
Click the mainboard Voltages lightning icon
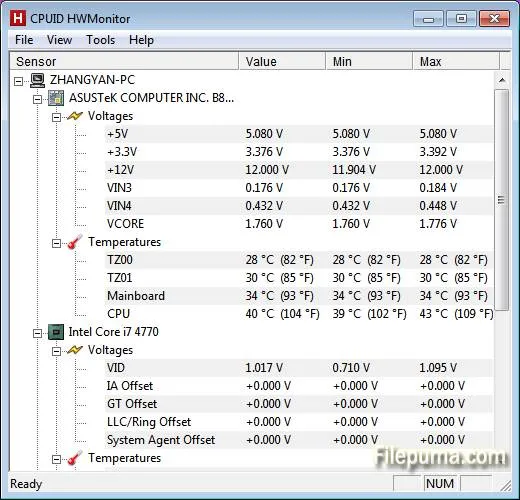(x=75, y=116)
